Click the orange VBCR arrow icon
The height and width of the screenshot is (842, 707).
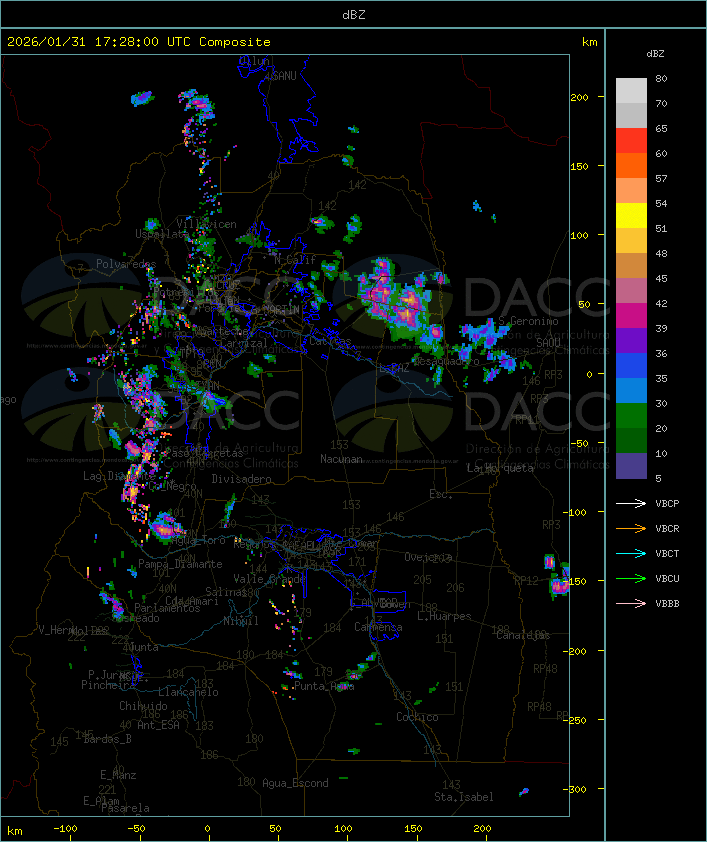[632, 528]
